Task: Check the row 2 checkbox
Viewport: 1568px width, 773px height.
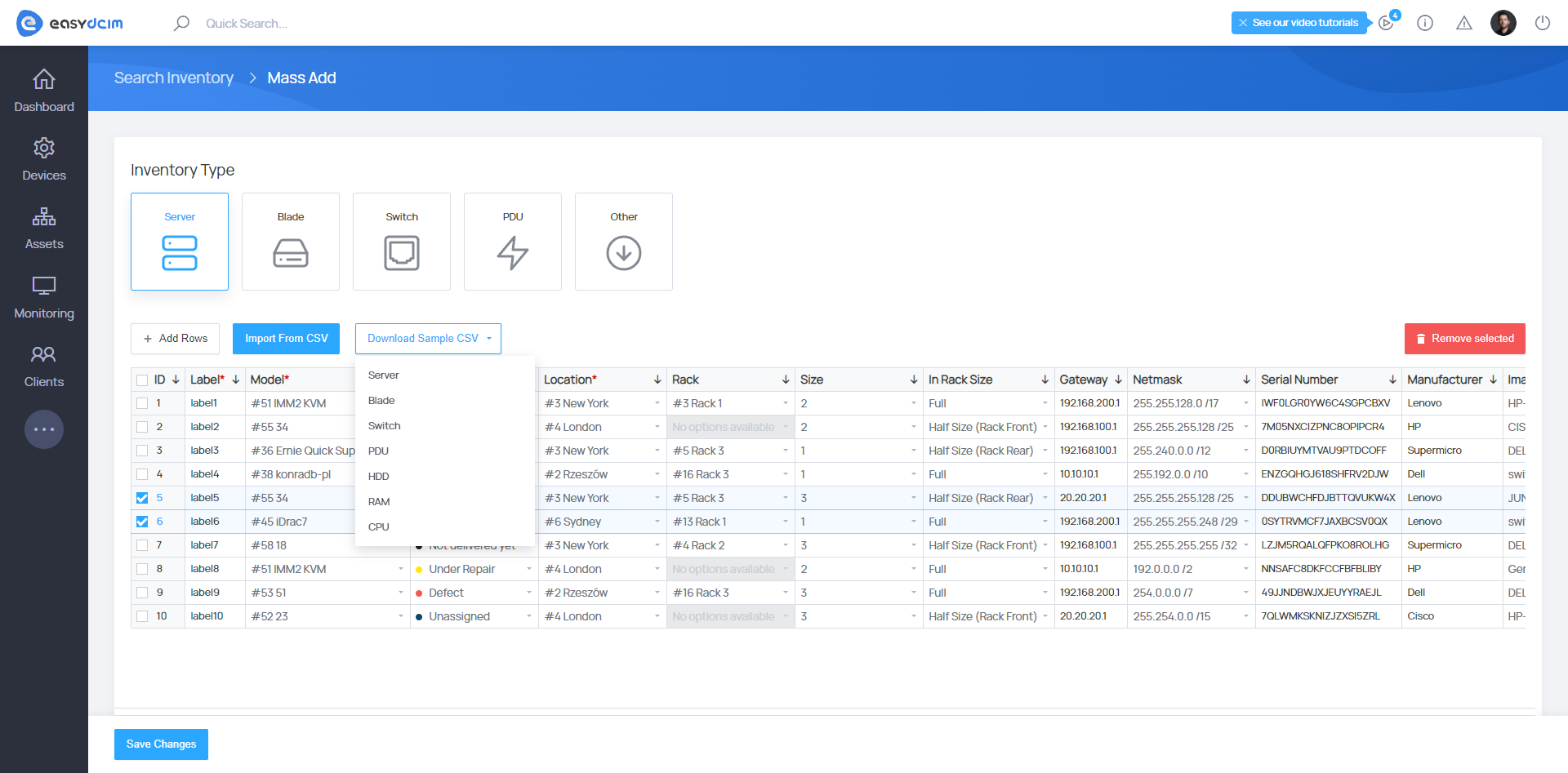Action: pyautogui.click(x=142, y=427)
